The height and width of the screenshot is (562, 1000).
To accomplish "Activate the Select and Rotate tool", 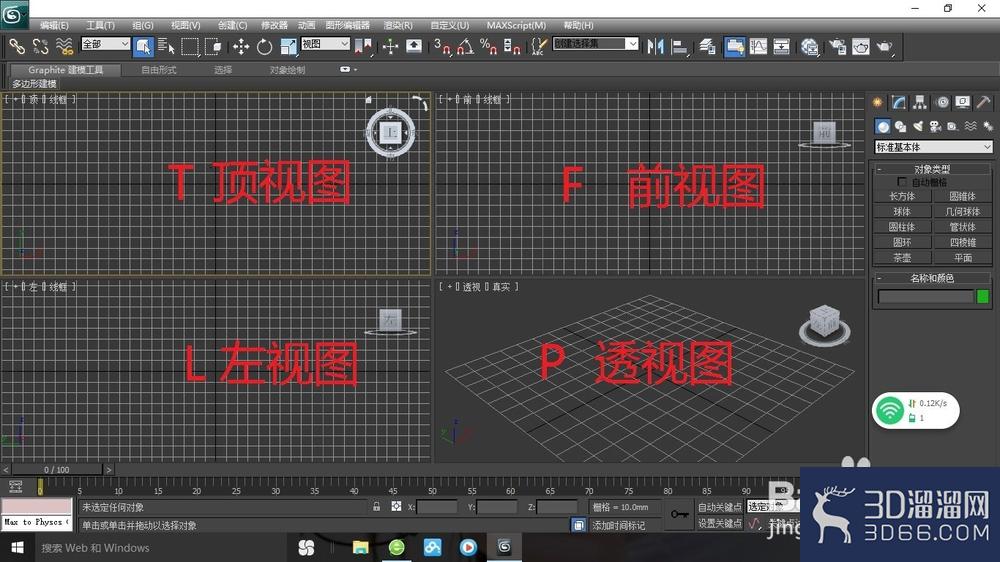I will click(264, 46).
